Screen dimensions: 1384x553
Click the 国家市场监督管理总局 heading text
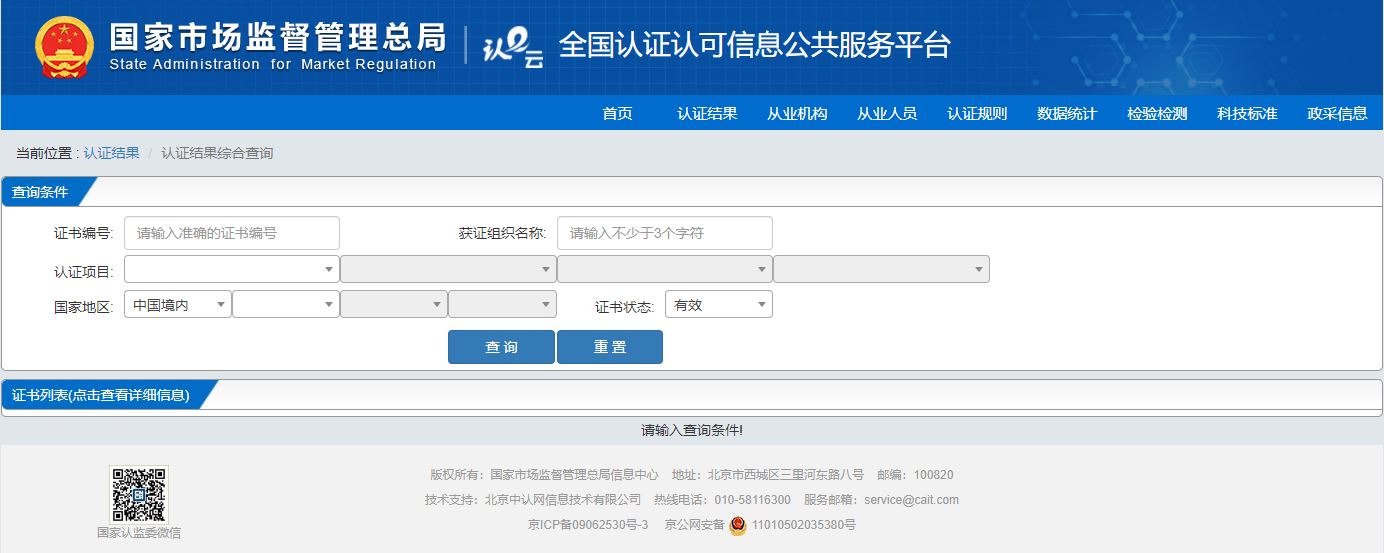[x=277, y=36]
